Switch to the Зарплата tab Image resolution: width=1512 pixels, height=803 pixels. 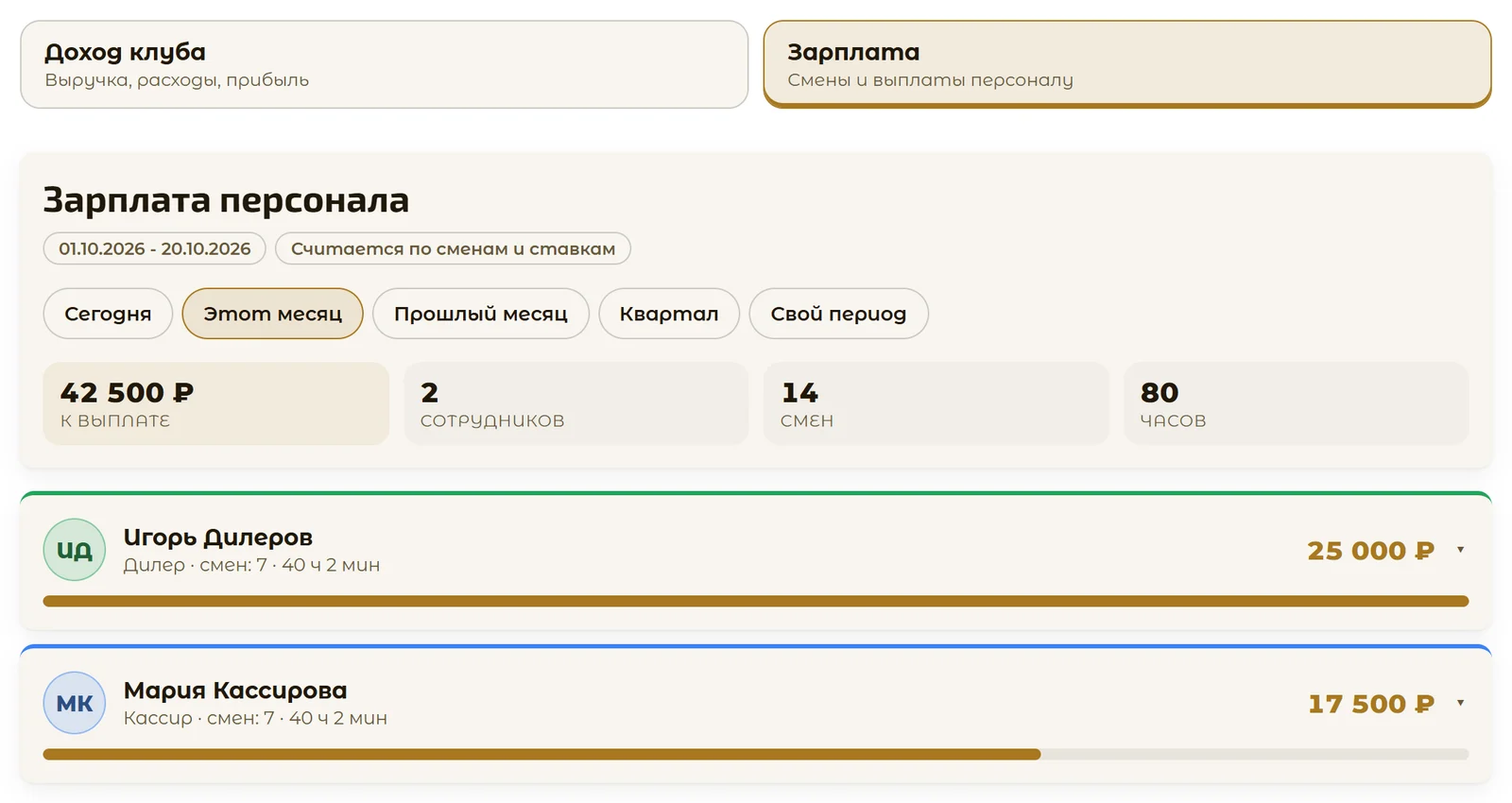pyautogui.click(x=1126, y=64)
